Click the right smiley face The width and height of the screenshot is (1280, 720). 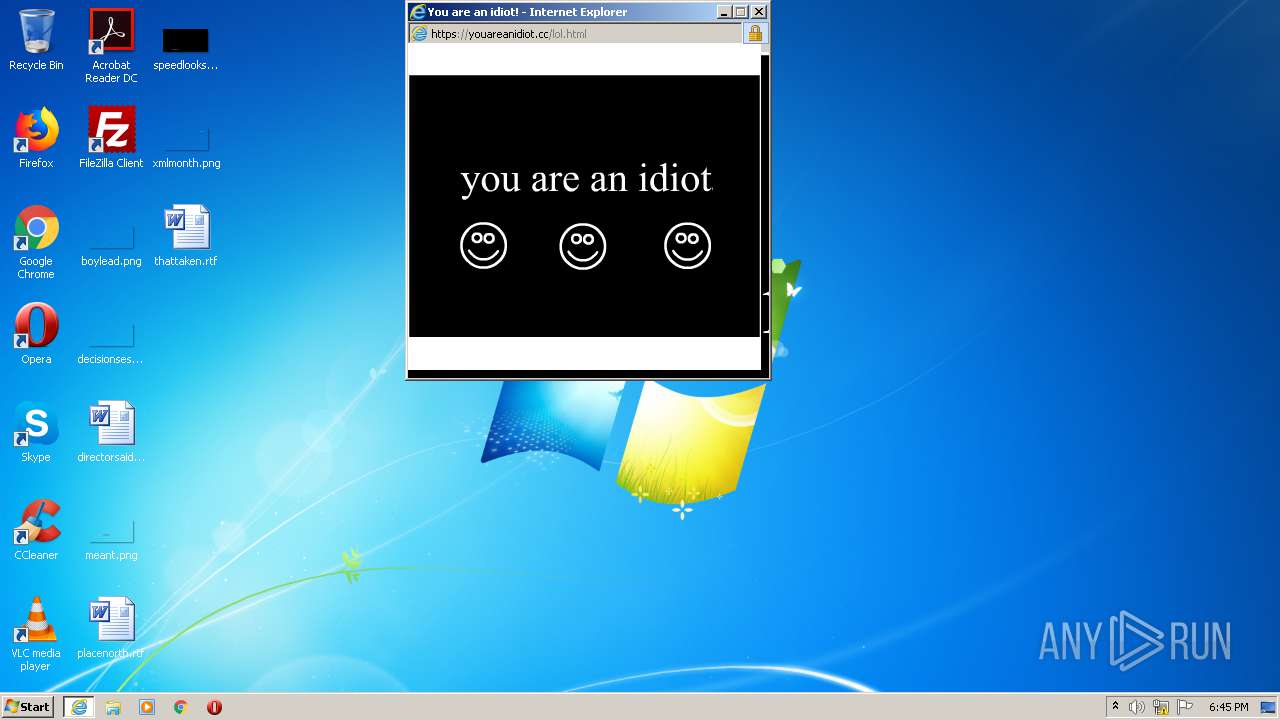pos(688,245)
